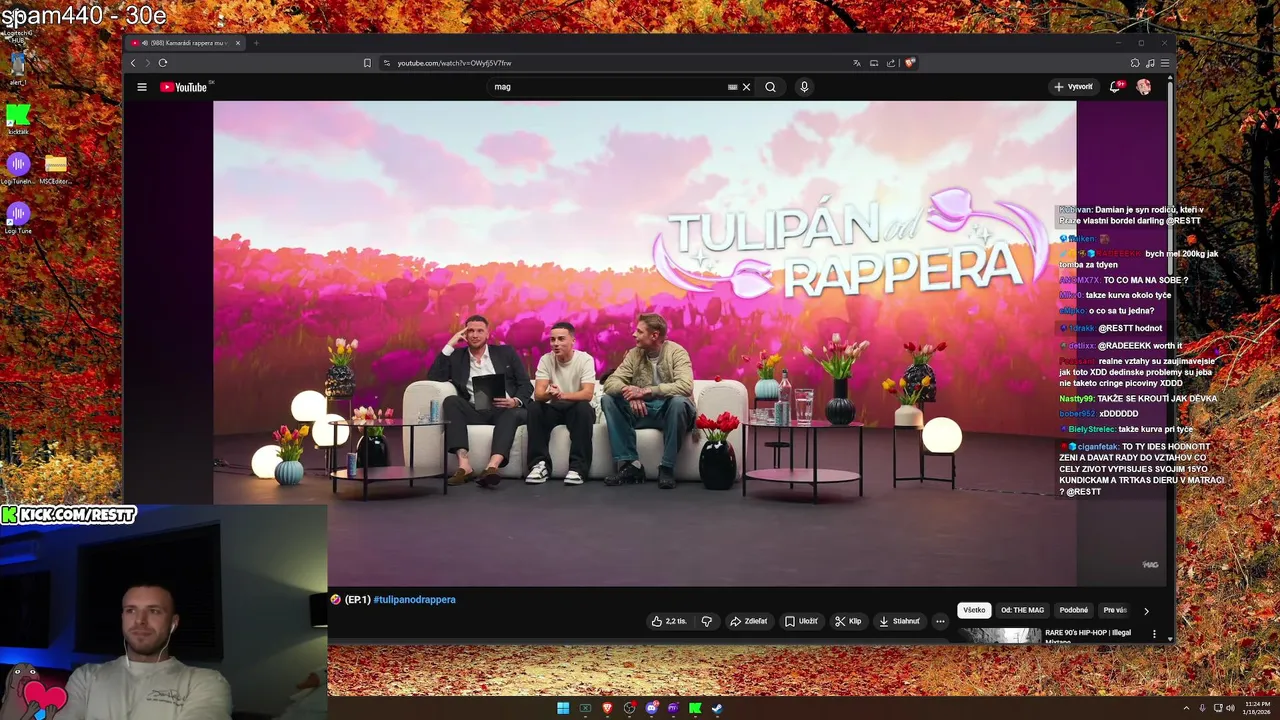
Task: Click the YouTube search magnifier button
Action: click(770, 87)
